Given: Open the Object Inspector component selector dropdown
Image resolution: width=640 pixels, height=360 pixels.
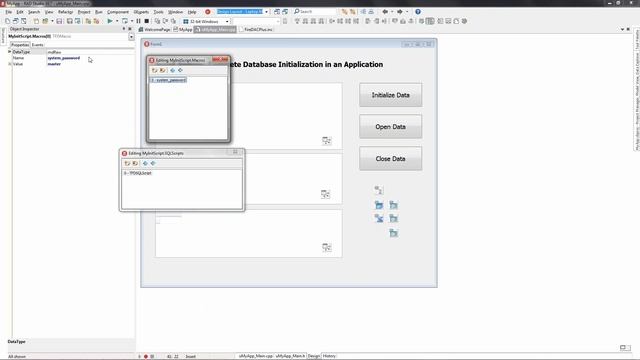Looking at the screenshot, I should (x=131, y=37).
